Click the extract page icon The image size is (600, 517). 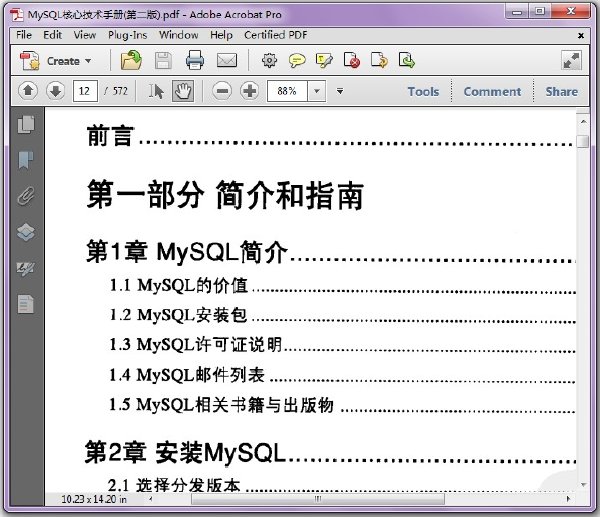coord(379,60)
